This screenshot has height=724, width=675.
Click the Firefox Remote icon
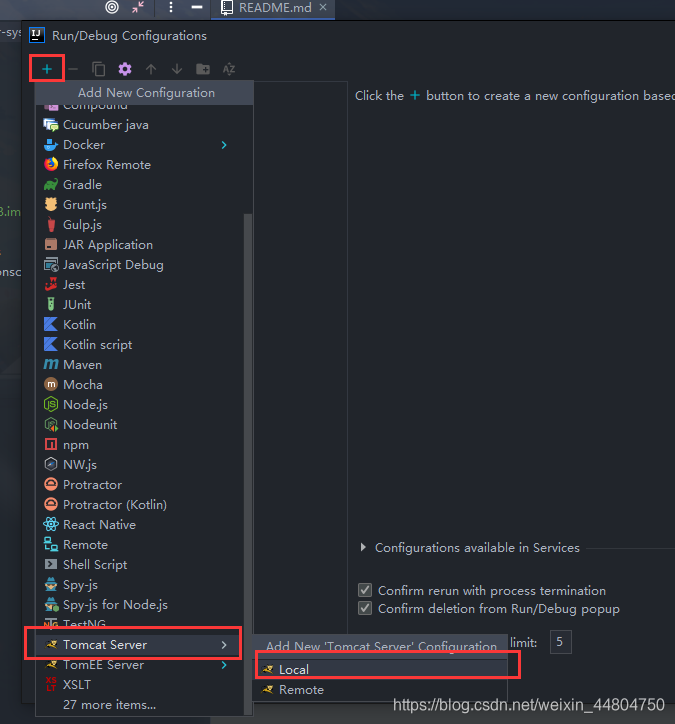click(51, 164)
